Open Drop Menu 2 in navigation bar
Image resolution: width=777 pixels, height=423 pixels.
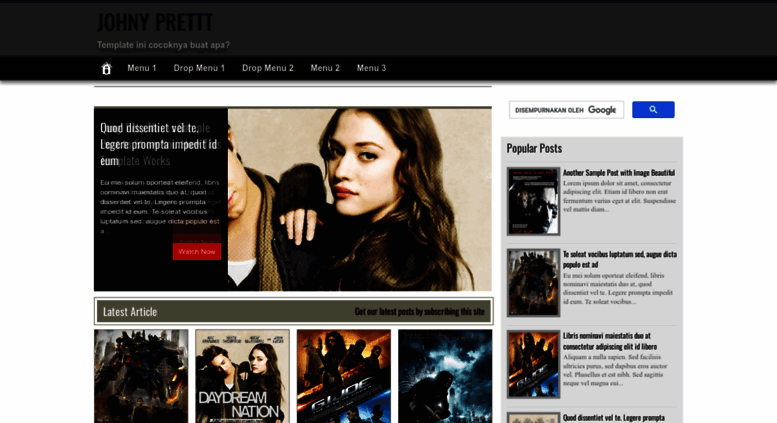pos(268,68)
